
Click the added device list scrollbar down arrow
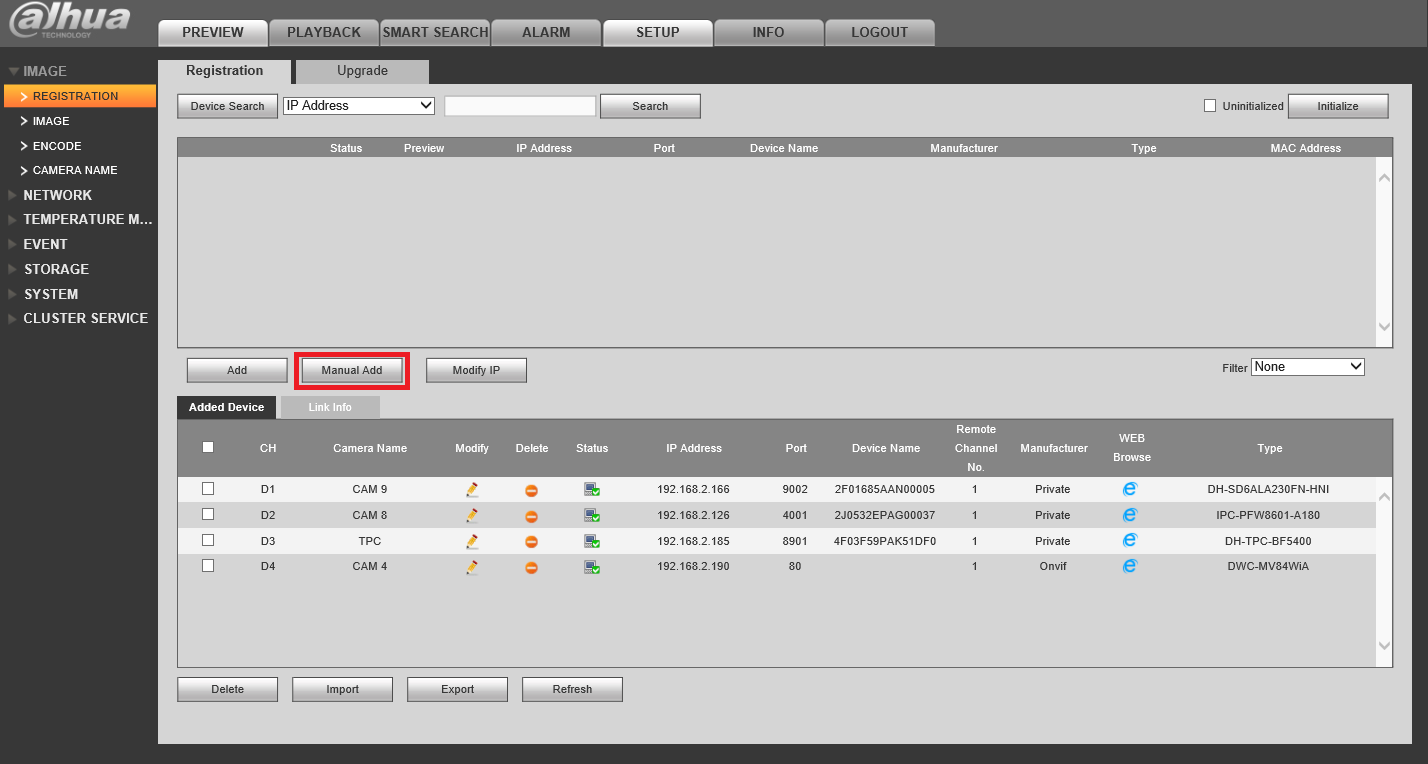point(1384,646)
